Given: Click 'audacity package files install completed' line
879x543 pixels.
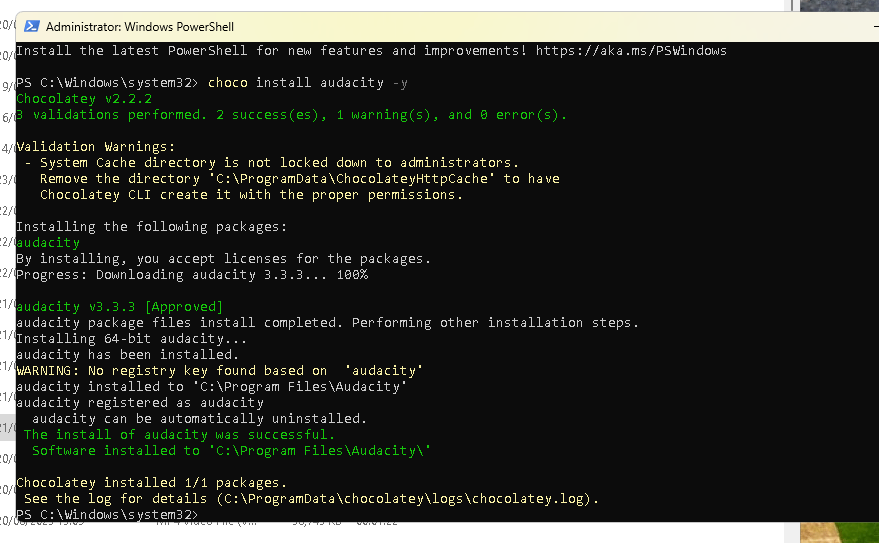Looking at the screenshot, I should pyautogui.click(x=327, y=323).
